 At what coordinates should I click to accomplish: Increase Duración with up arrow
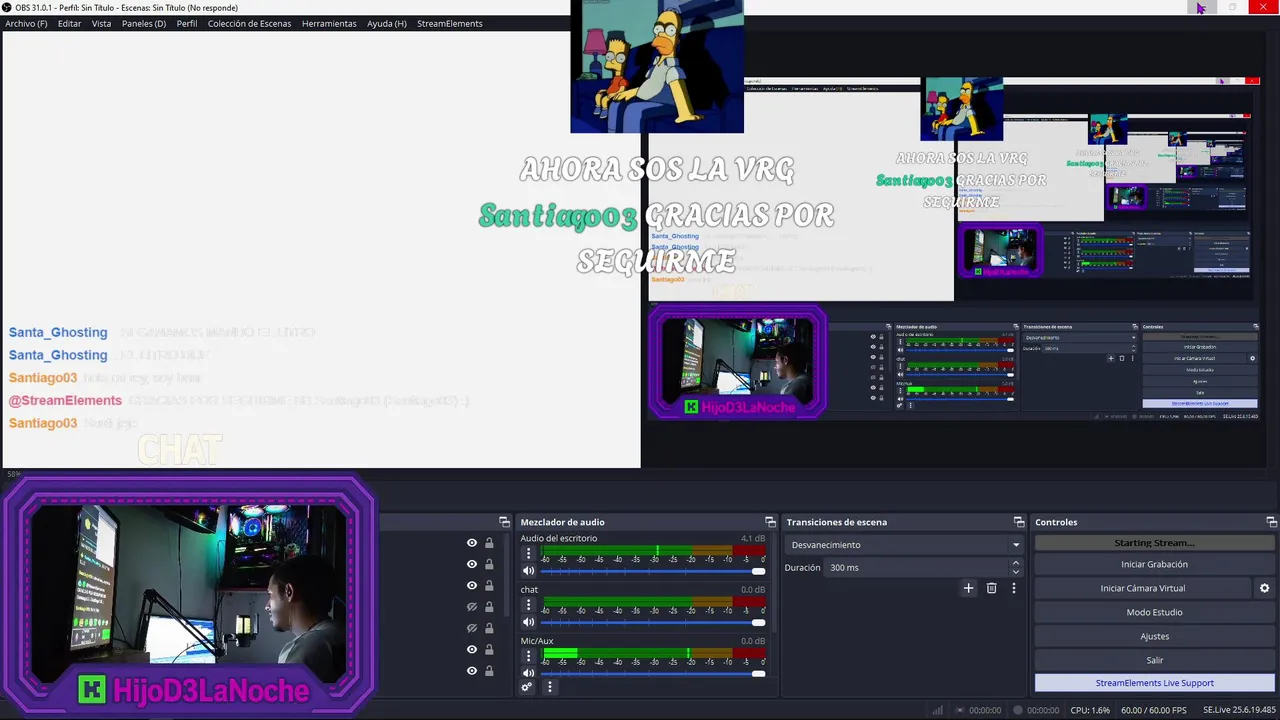pyautogui.click(x=1016, y=563)
